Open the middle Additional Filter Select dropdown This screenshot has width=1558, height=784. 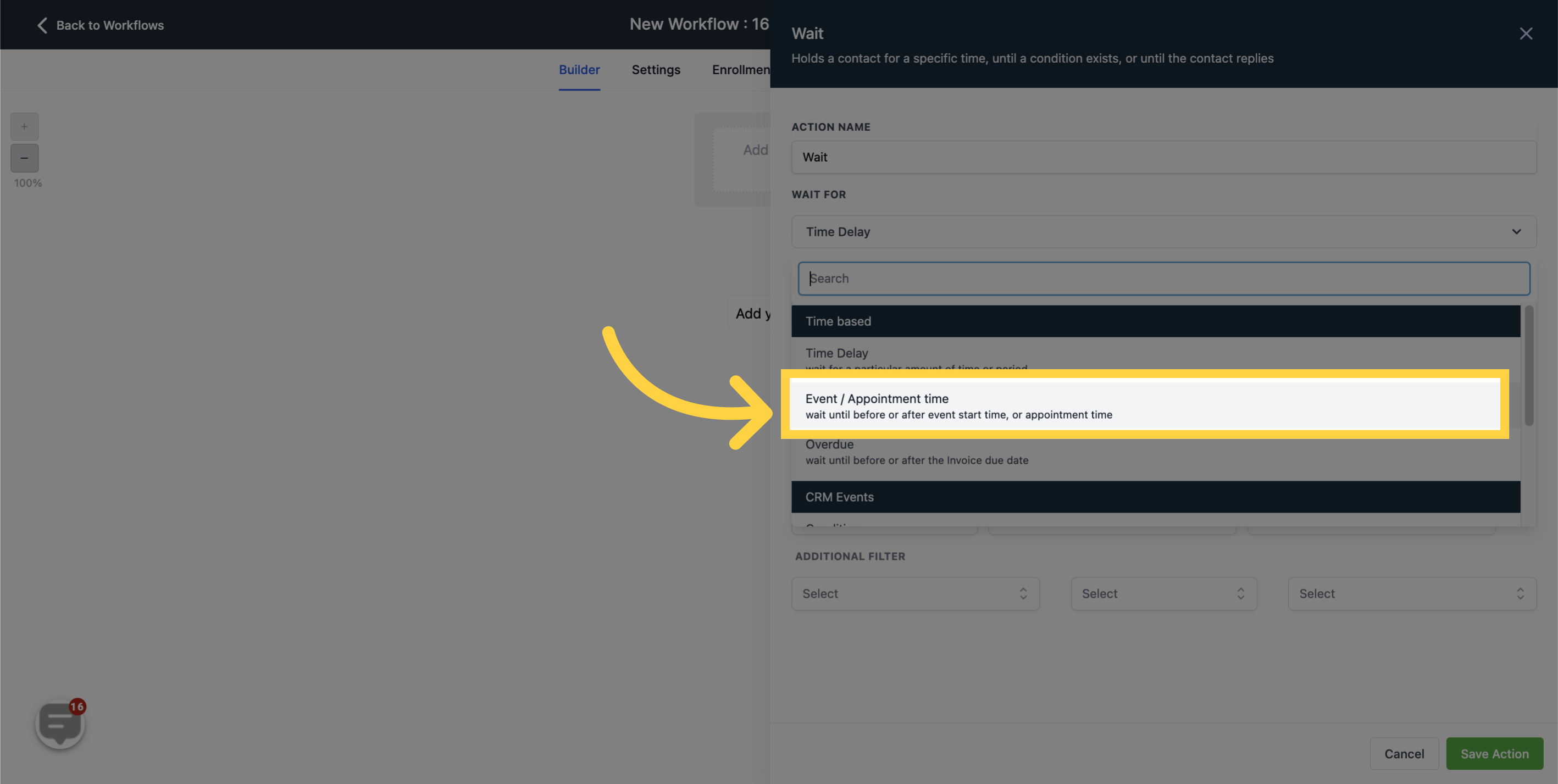(1163, 593)
